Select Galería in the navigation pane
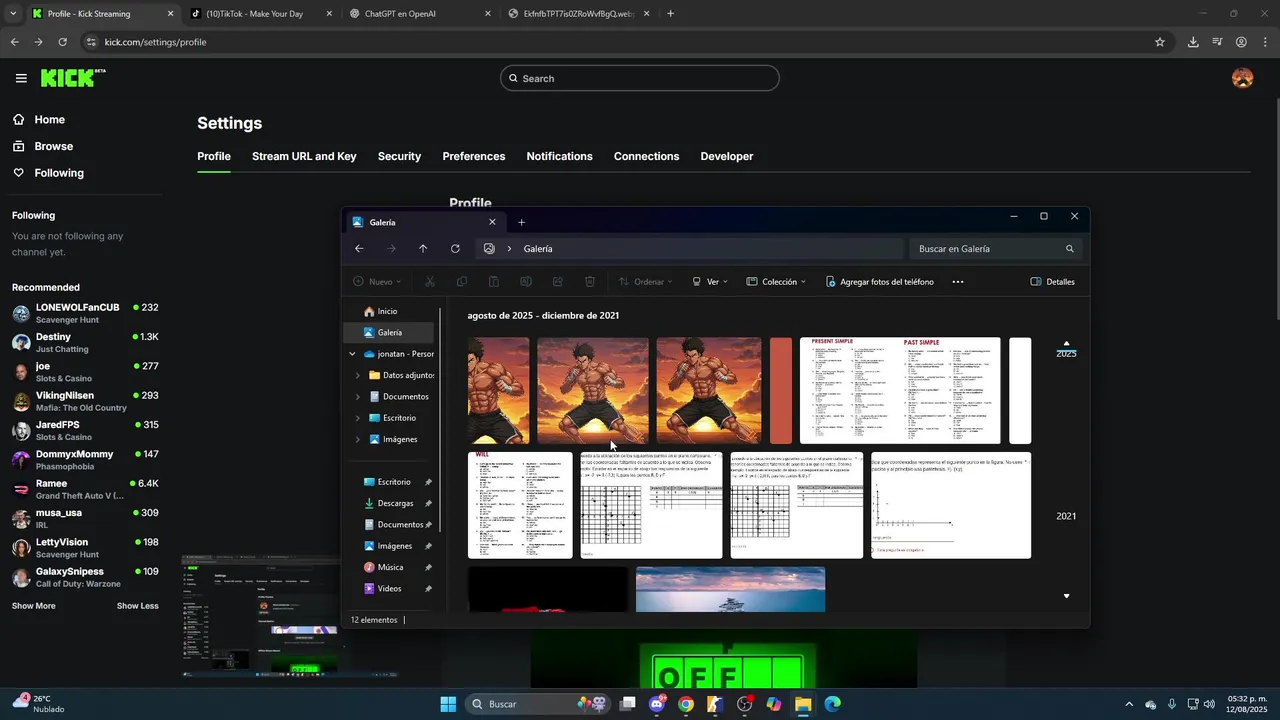The height and width of the screenshot is (720, 1280). coord(389,333)
